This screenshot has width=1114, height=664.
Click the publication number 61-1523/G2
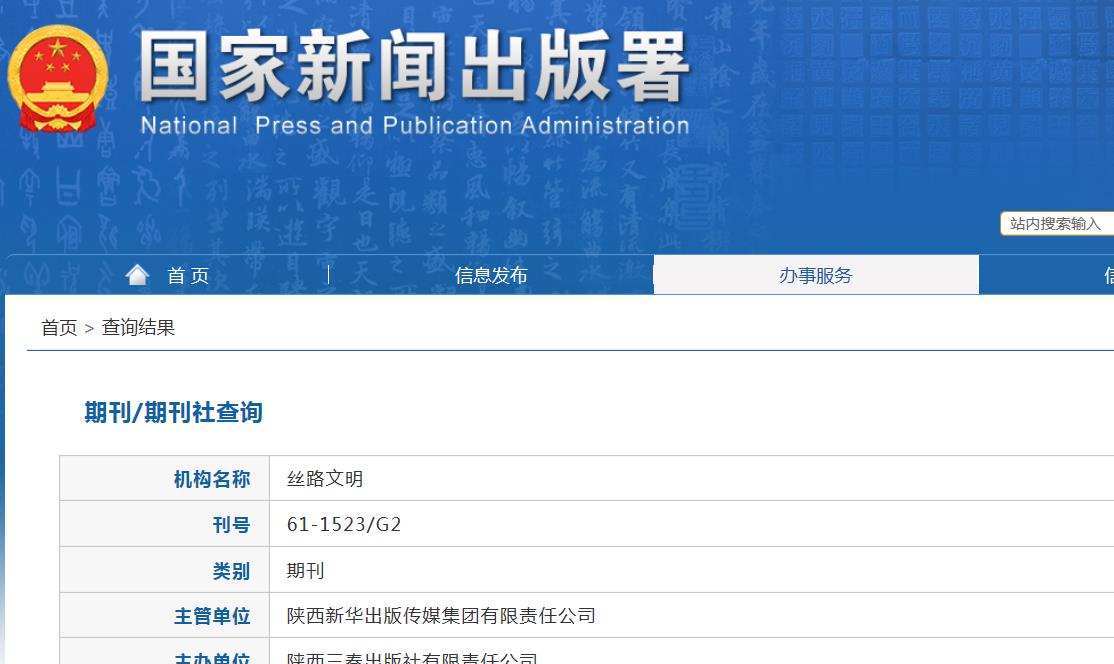point(344,525)
